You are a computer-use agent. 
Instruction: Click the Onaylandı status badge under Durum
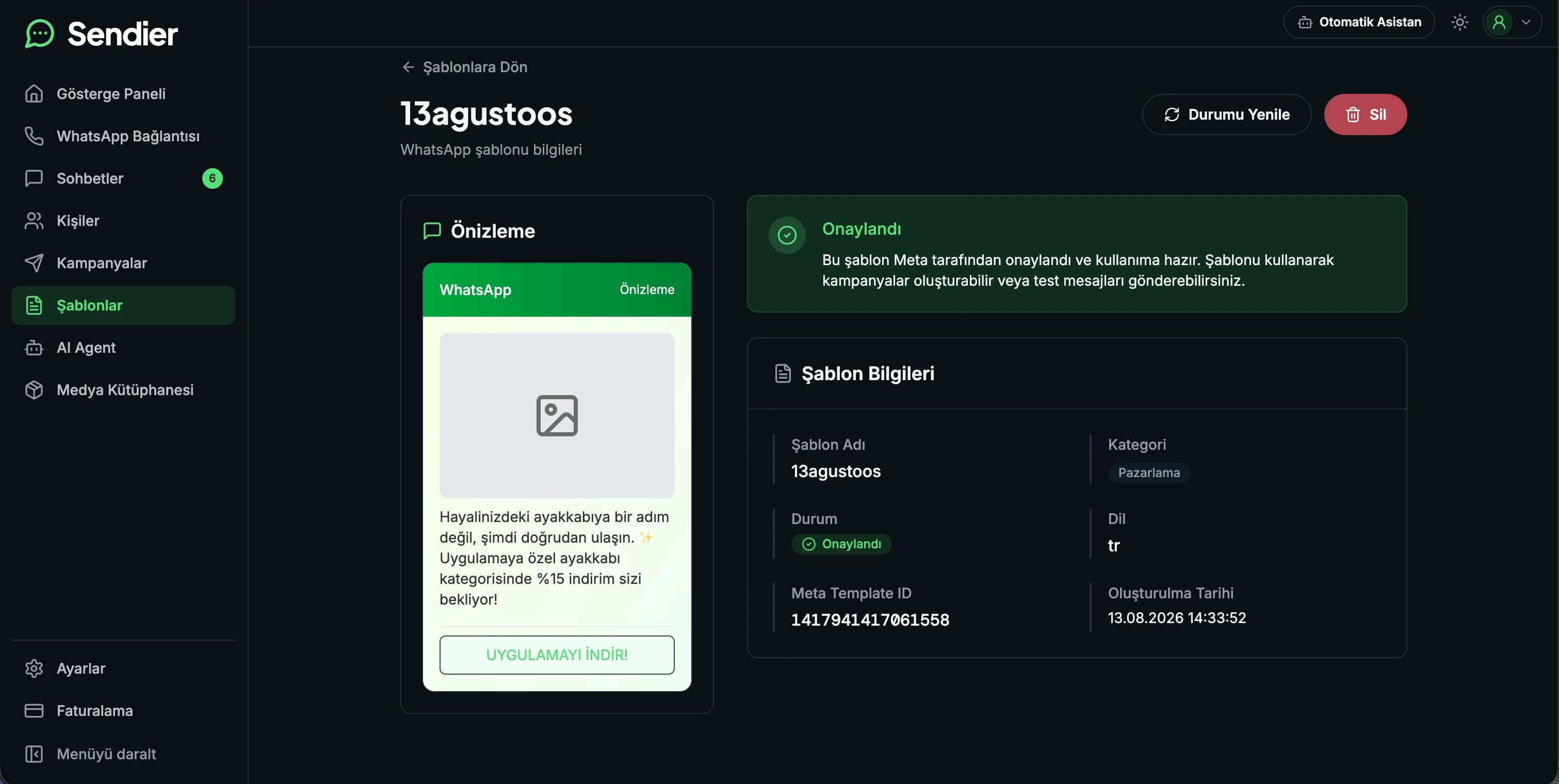click(841, 544)
